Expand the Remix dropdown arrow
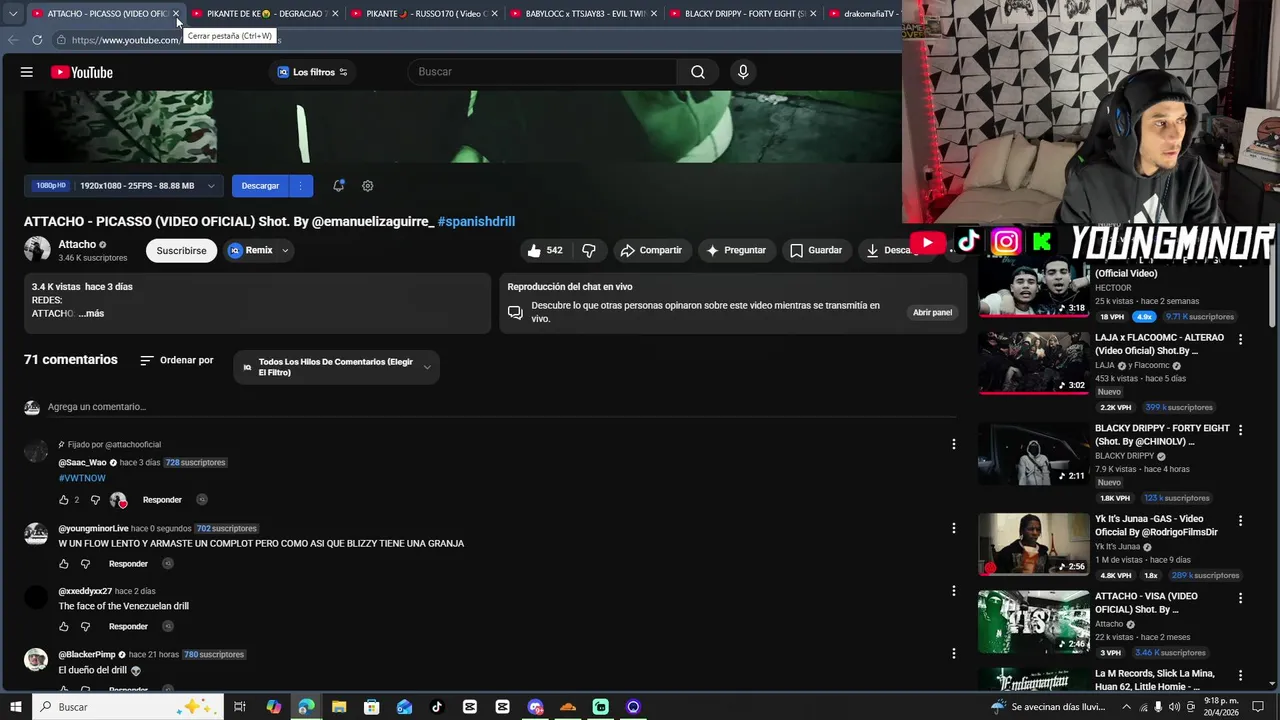The image size is (1280, 720). tap(285, 251)
